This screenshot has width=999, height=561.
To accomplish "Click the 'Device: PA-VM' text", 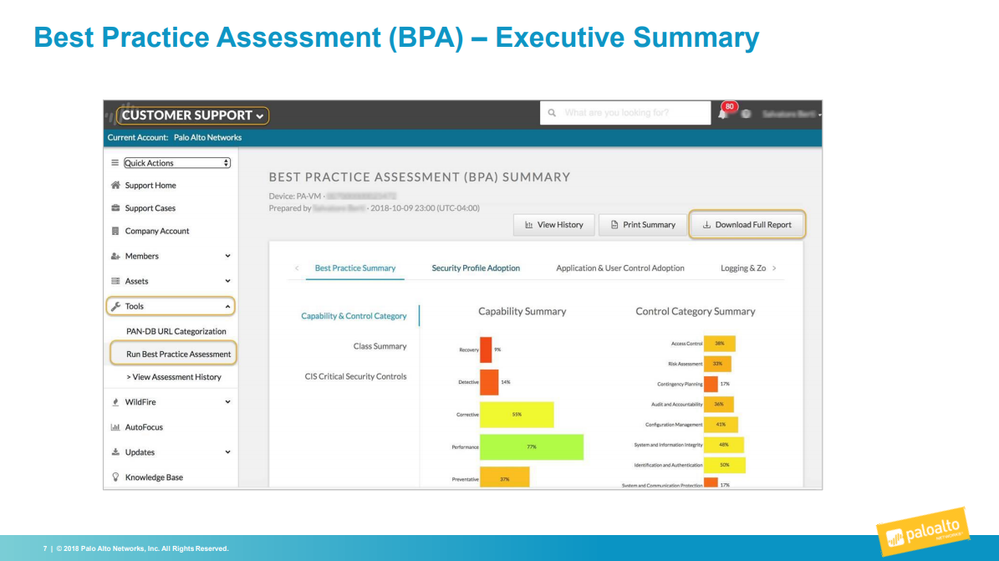I will (295, 196).
